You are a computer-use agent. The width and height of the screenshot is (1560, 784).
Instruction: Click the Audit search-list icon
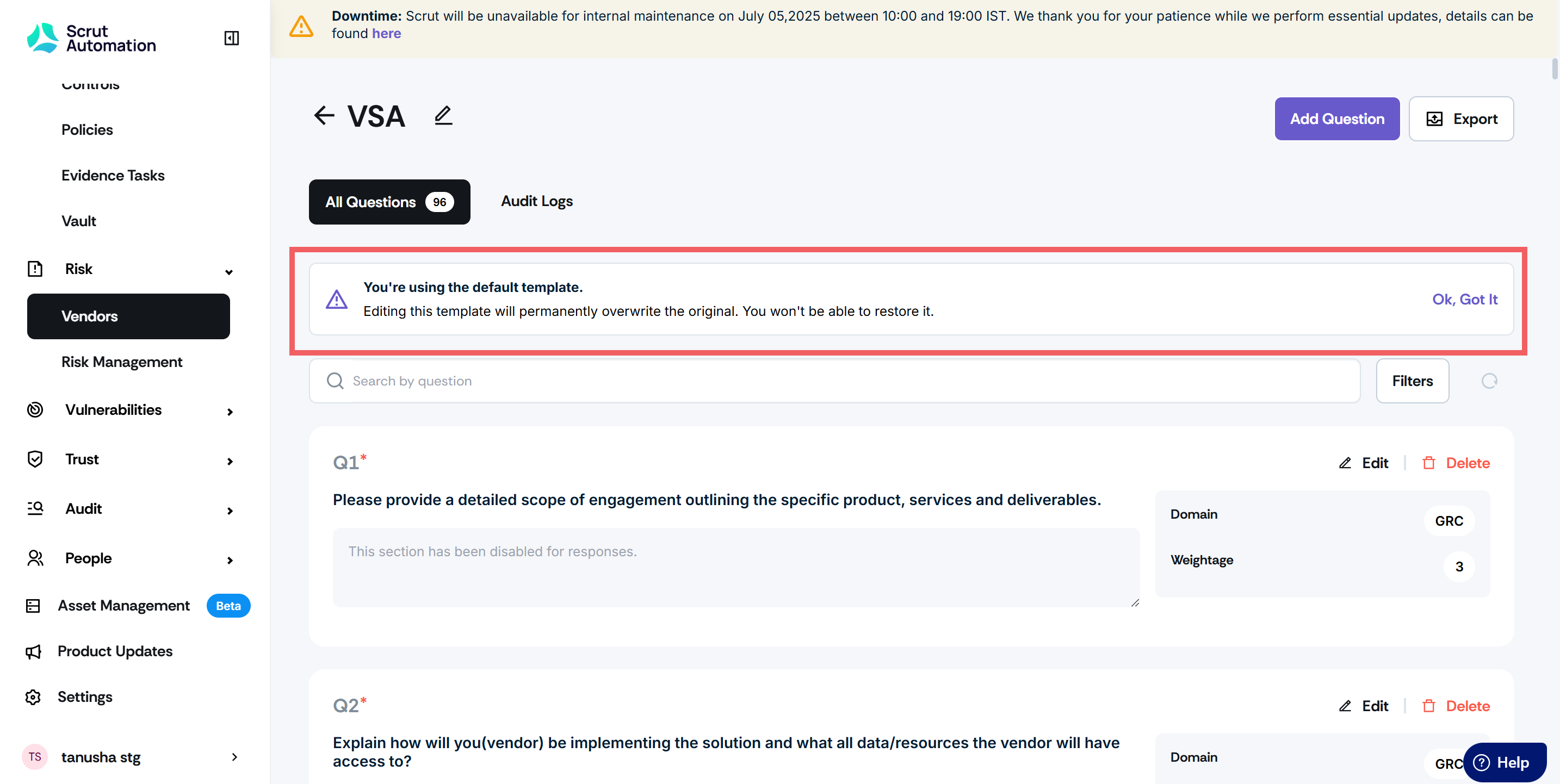tap(35, 508)
